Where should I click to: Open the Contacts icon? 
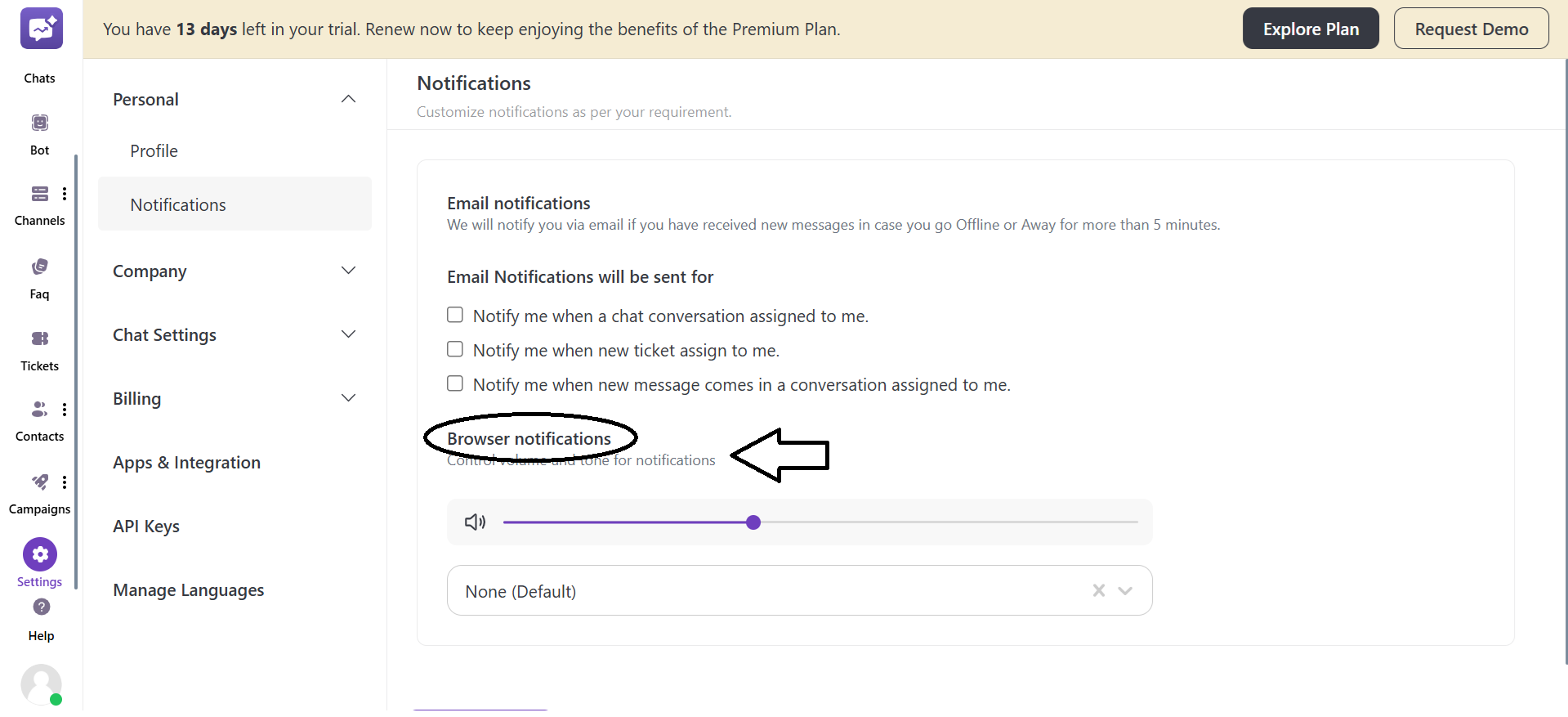pos(39,409)
